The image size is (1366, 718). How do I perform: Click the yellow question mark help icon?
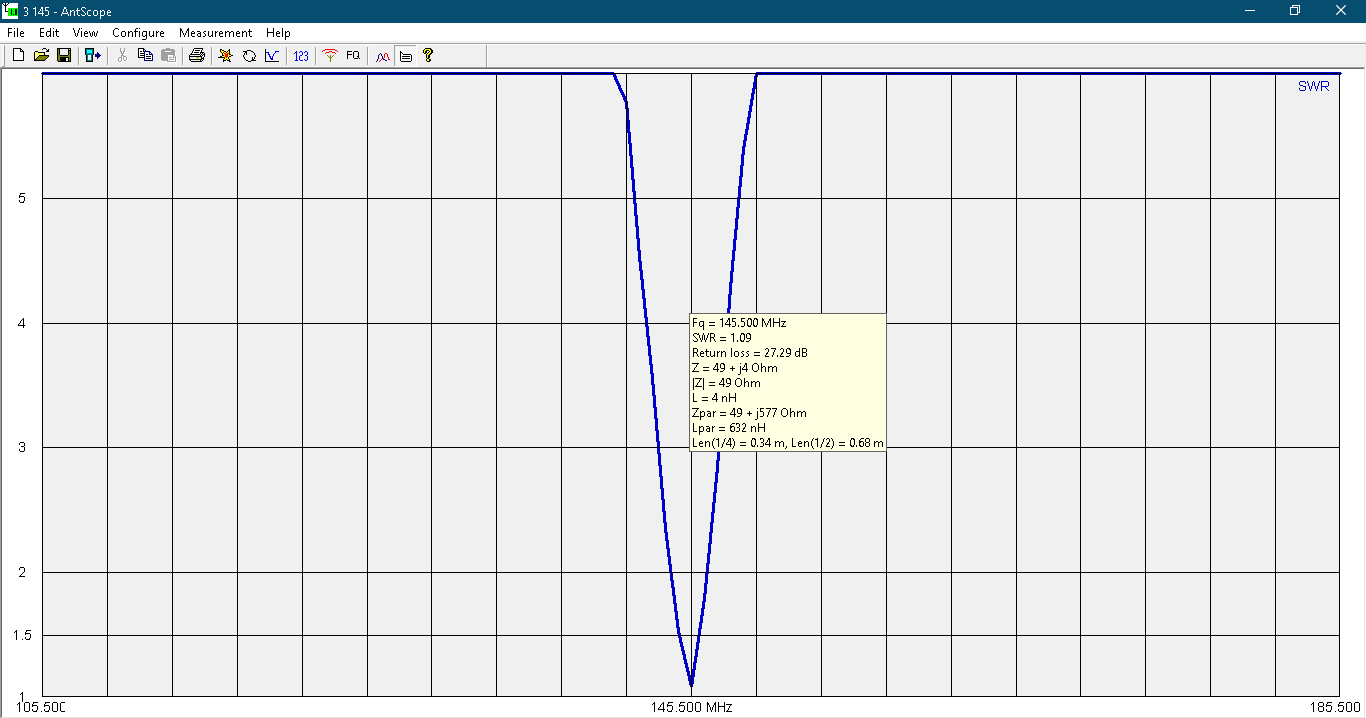coord(428,56)
